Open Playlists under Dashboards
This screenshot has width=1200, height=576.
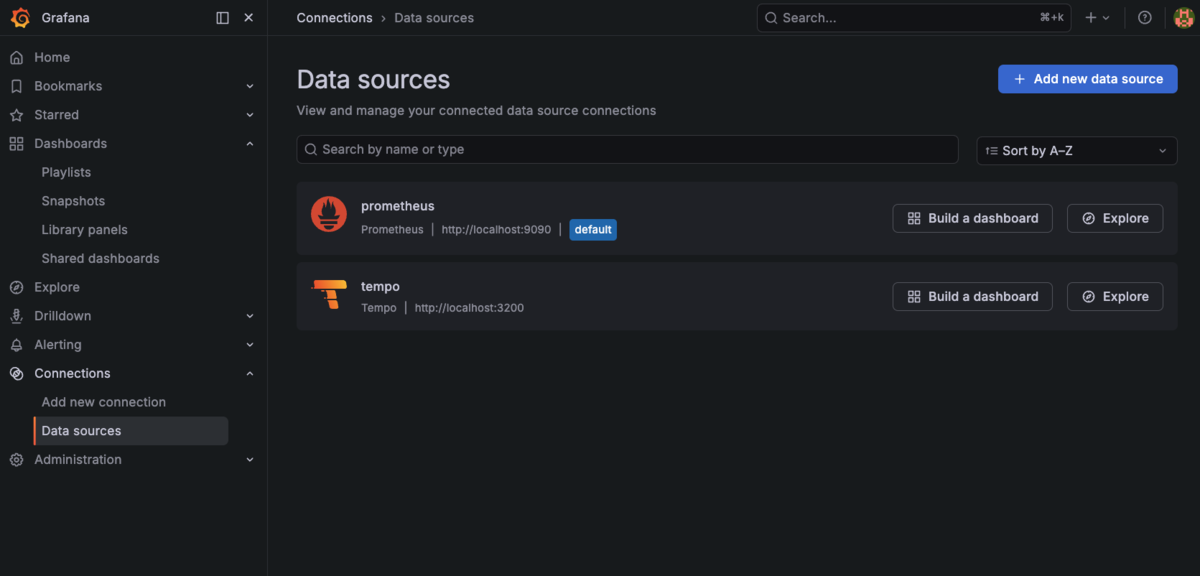(x=66, y=172)
